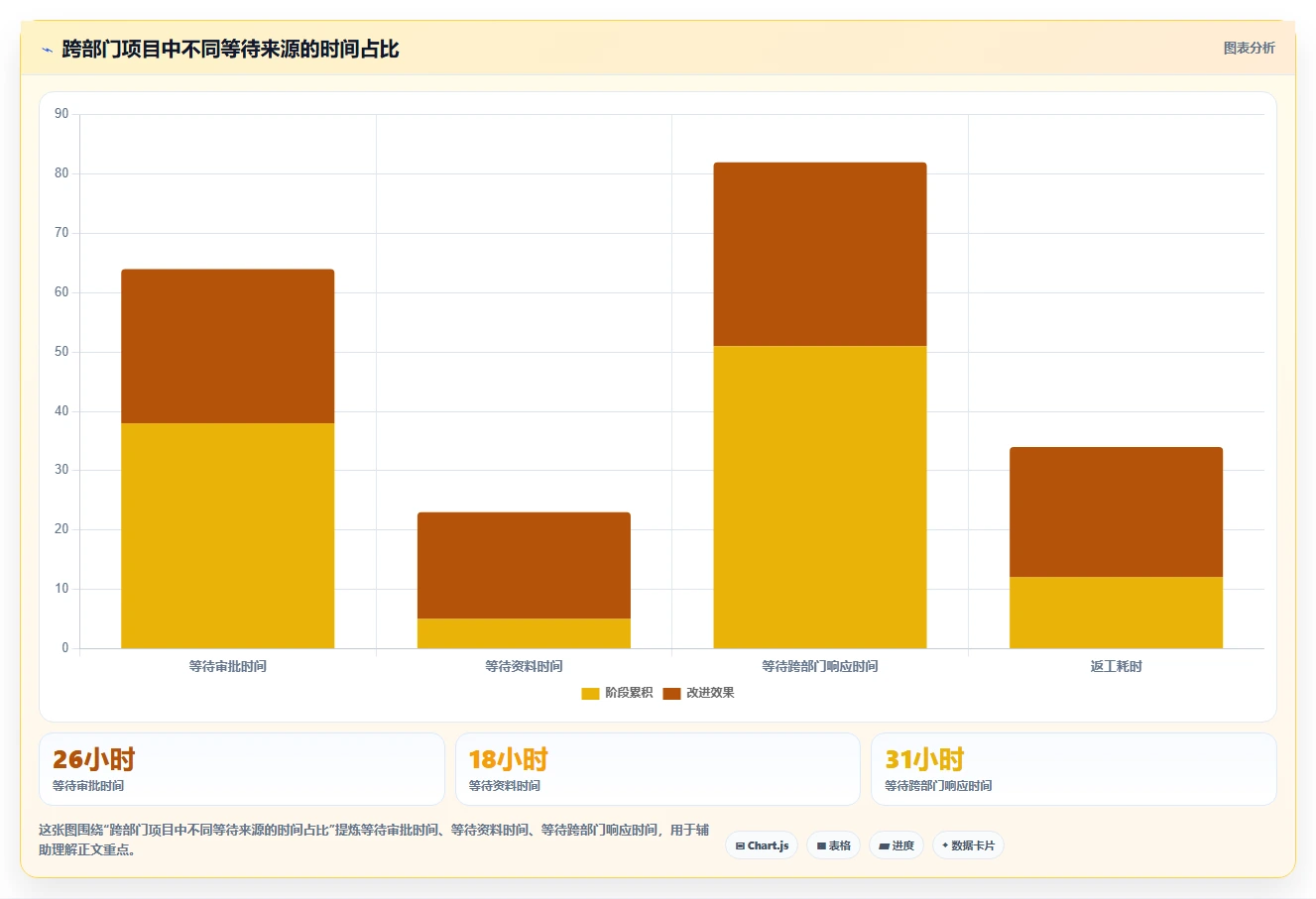The height and width of the screenshot is (899, 1316).
Task: Click the yellow segment of 返工耗时 bar
Action: pyautogui.click(x=1116, y=613)
